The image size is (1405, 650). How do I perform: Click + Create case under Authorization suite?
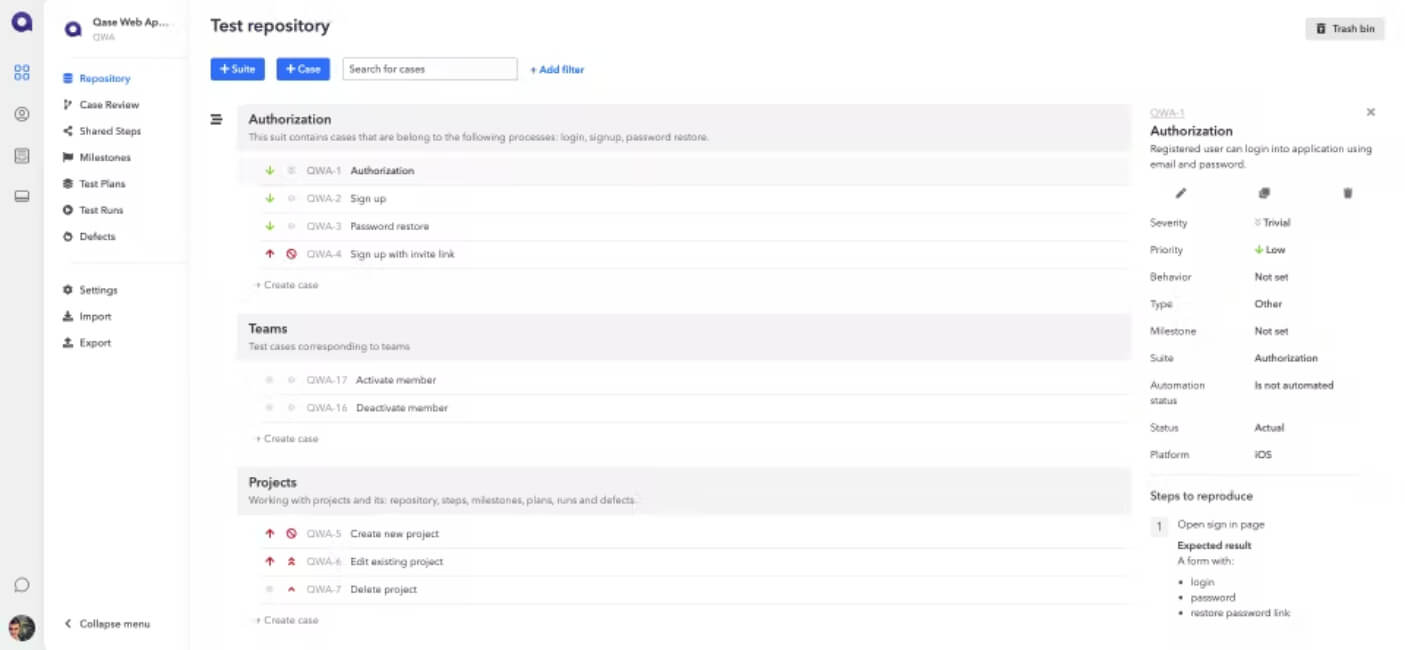(x=287, y=286)
